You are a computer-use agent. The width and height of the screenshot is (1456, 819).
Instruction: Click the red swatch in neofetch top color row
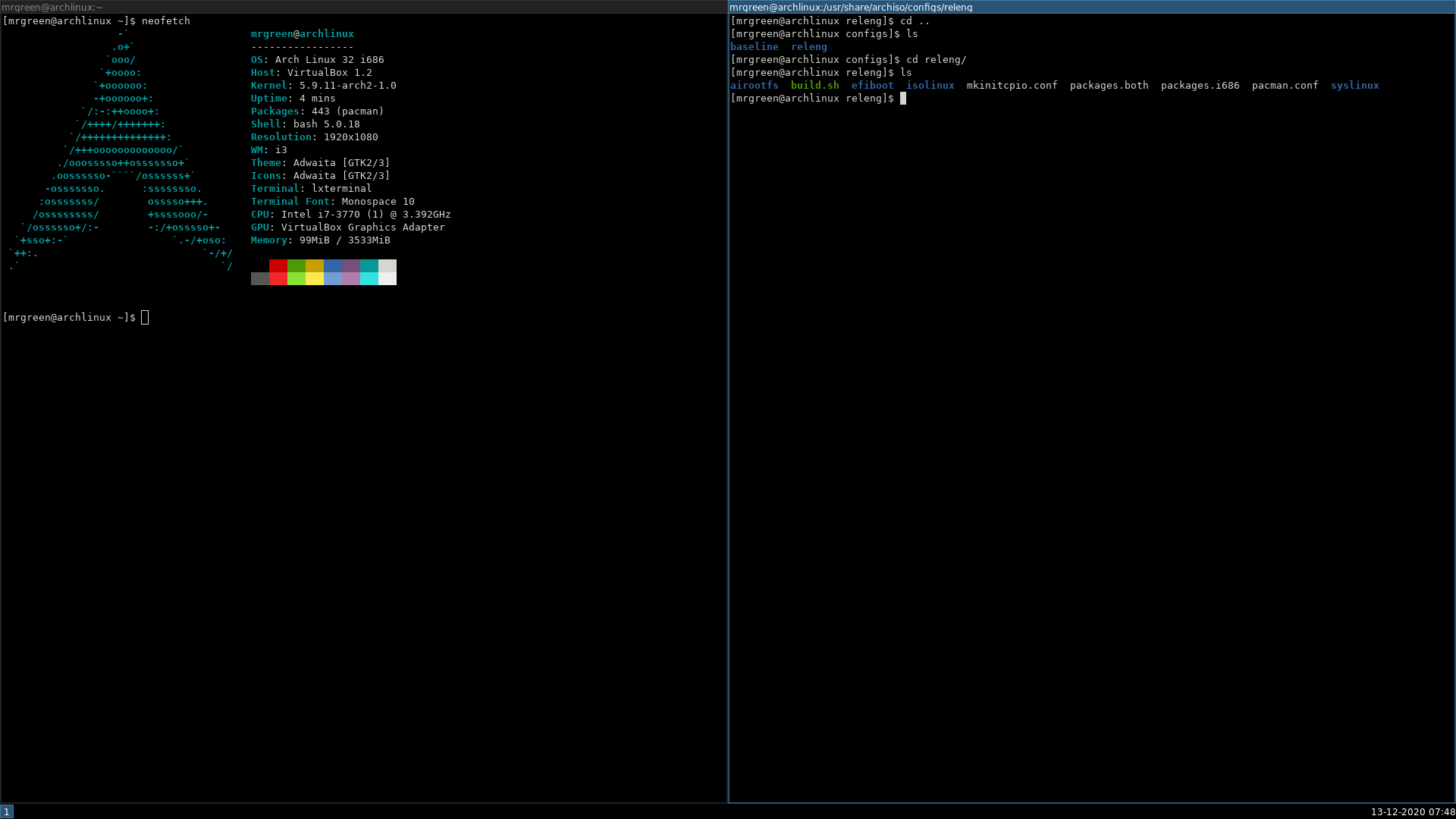pos(278,265)
